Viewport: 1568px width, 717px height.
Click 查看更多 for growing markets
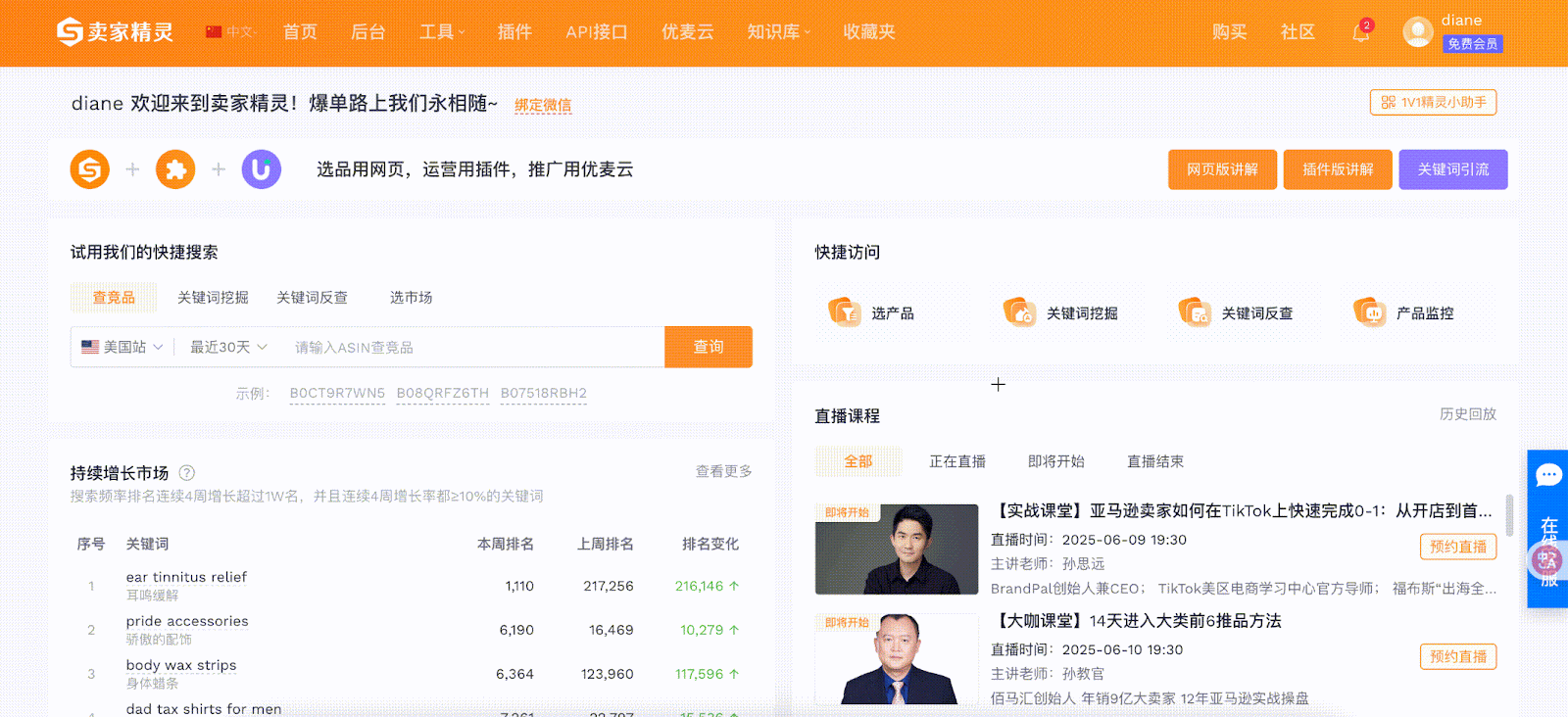click(723, 471)
